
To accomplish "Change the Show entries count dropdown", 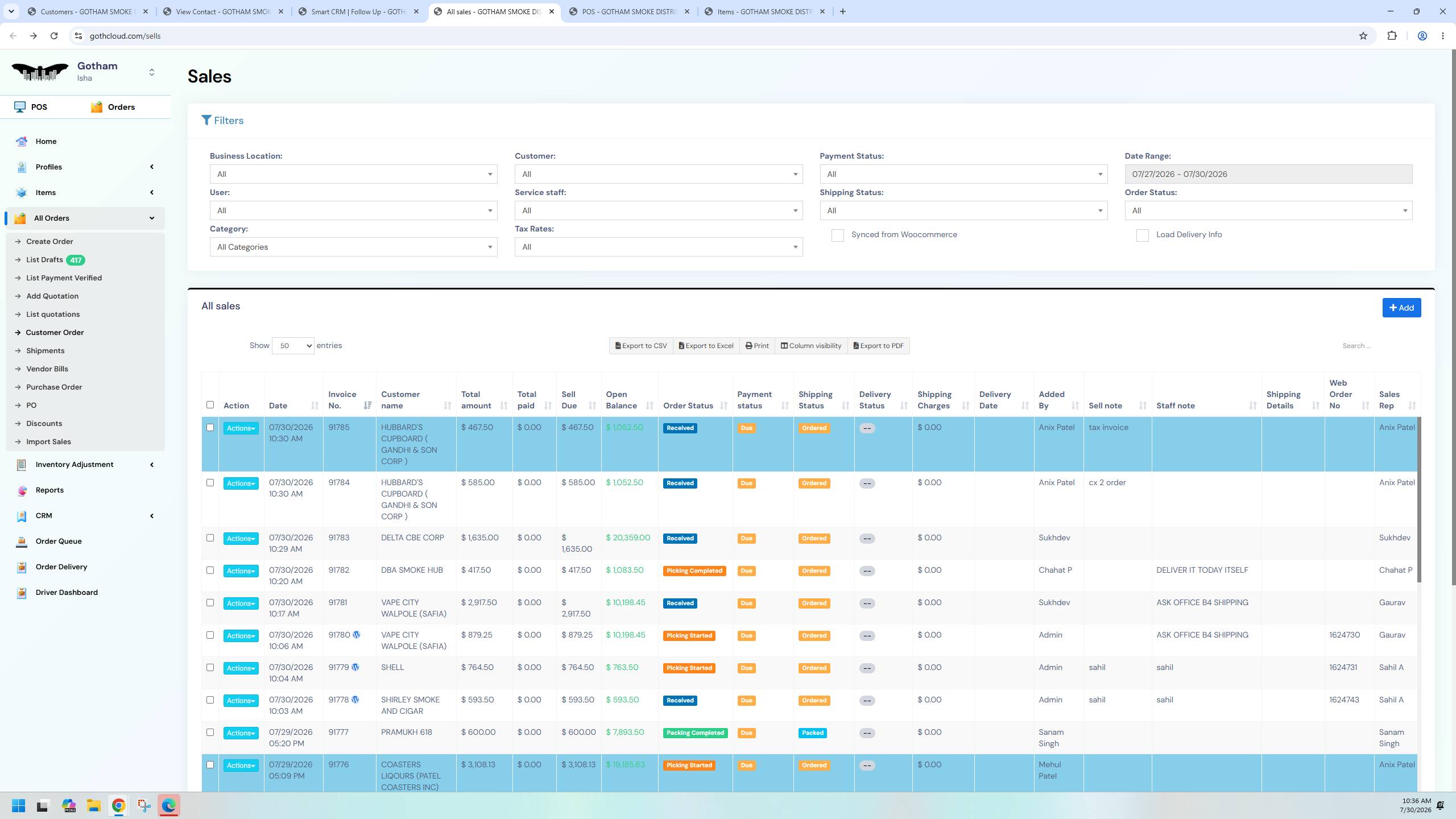I will tap(293, 346).
